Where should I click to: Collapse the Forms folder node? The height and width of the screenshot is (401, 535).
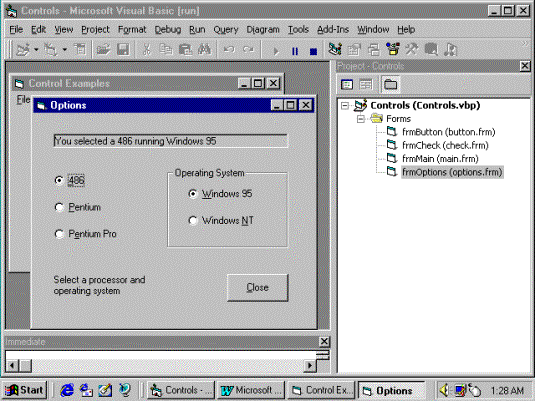(x=361, y=119)
